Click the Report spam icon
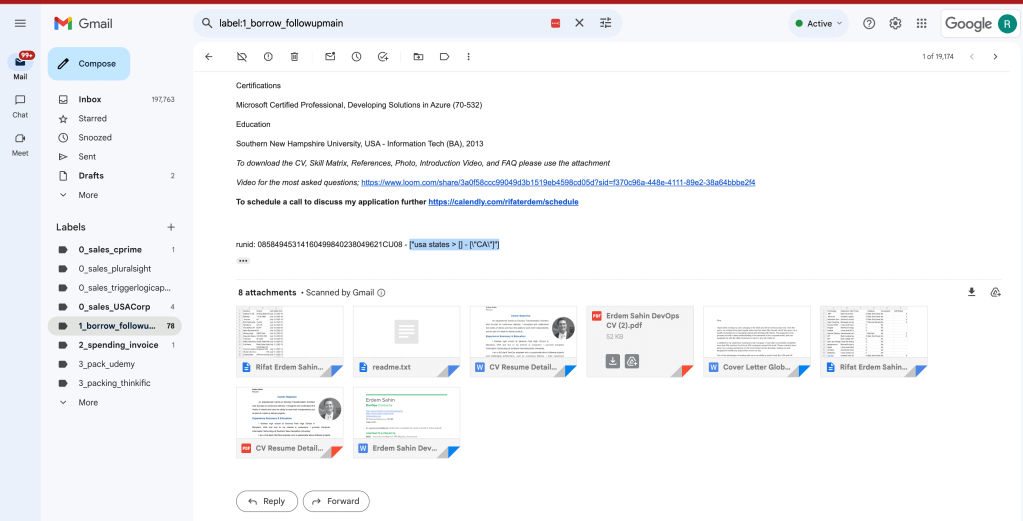Screen dimensions: 1023x521 (x=268, y=57)
